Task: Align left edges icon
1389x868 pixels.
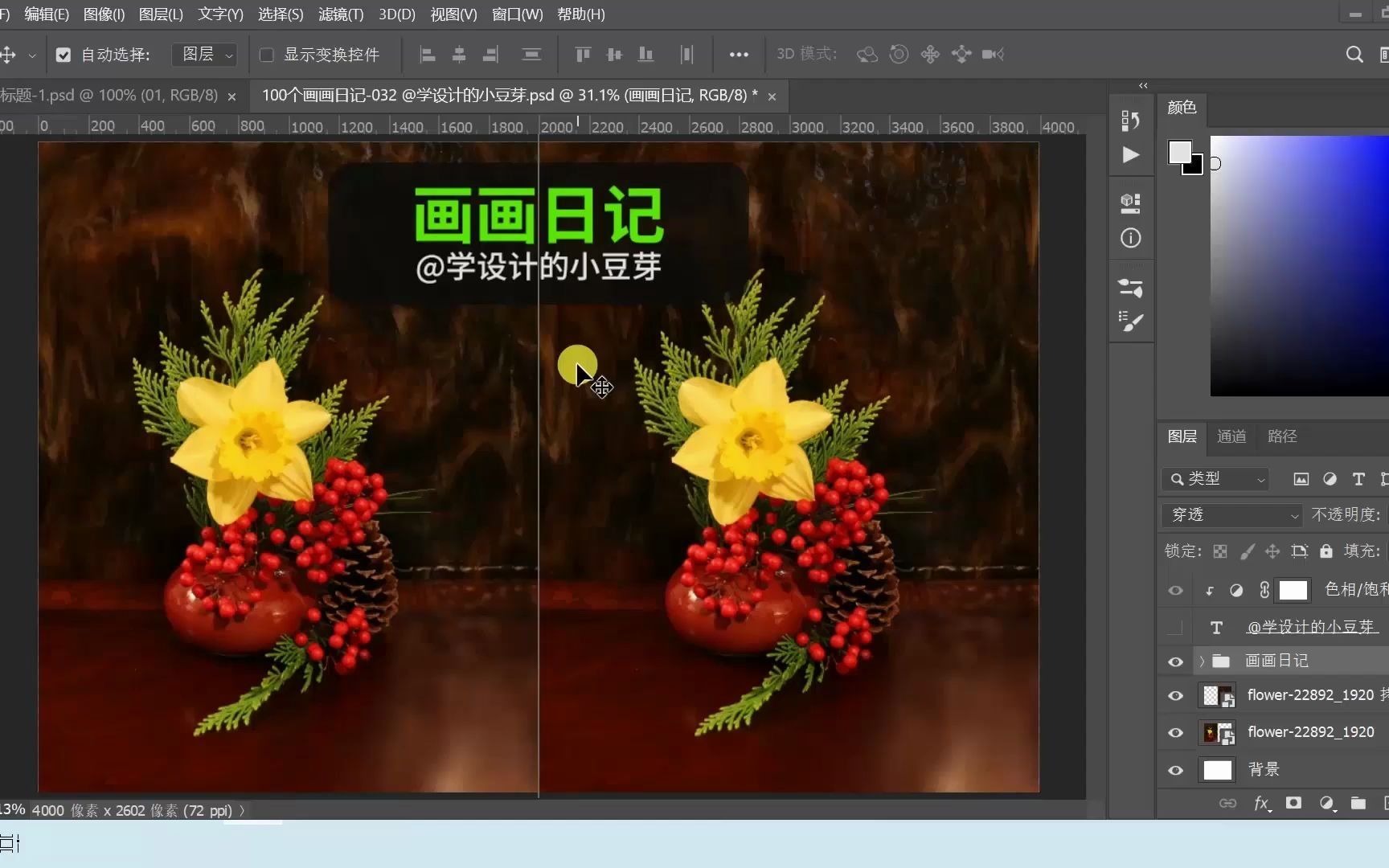Action: [x=428, y=55]
